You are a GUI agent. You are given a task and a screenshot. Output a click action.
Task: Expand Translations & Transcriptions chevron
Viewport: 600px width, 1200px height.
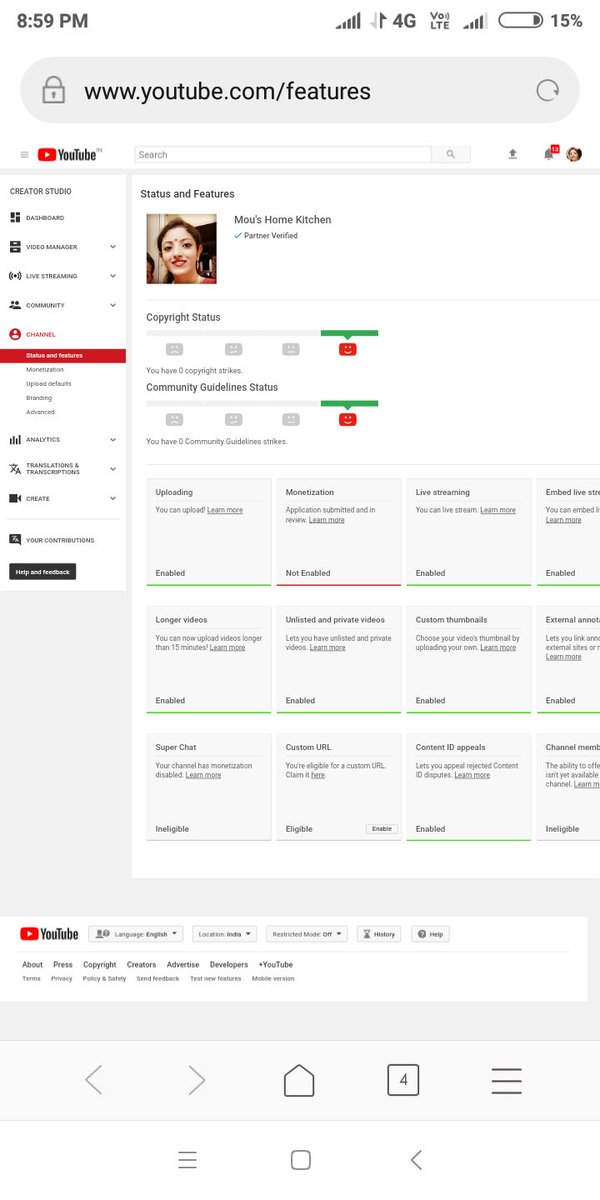(x=113, y=469)
